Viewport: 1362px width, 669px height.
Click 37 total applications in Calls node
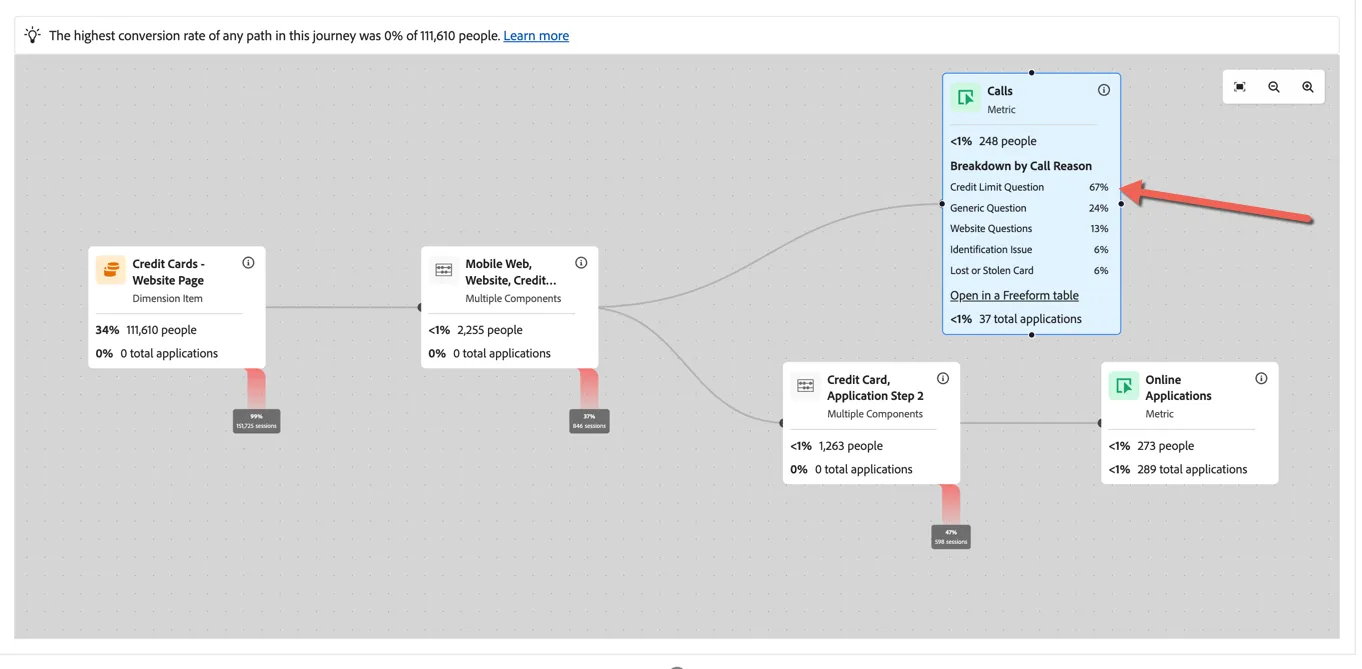1030,319
